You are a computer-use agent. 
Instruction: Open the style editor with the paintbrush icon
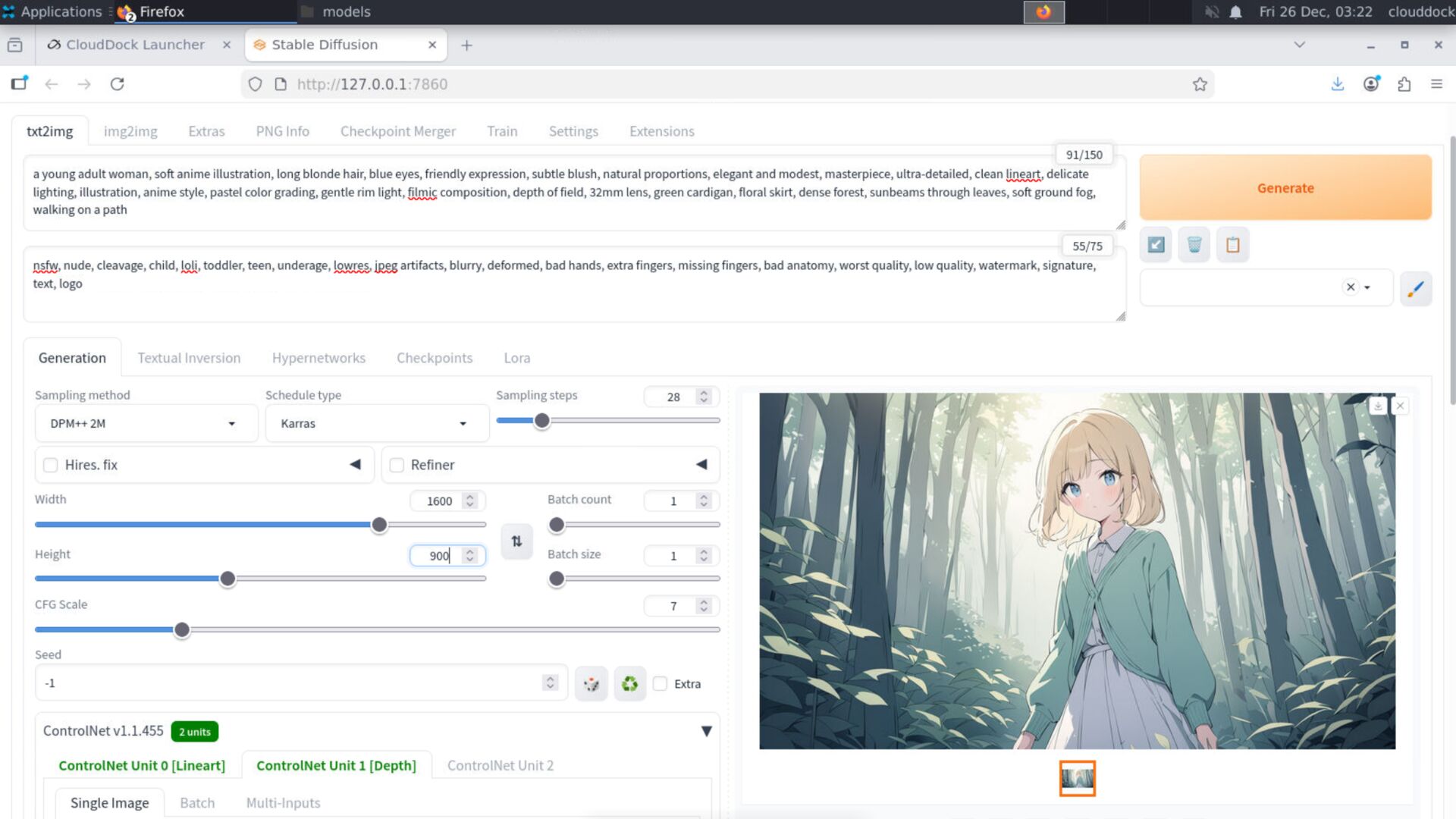[1417, 288]
